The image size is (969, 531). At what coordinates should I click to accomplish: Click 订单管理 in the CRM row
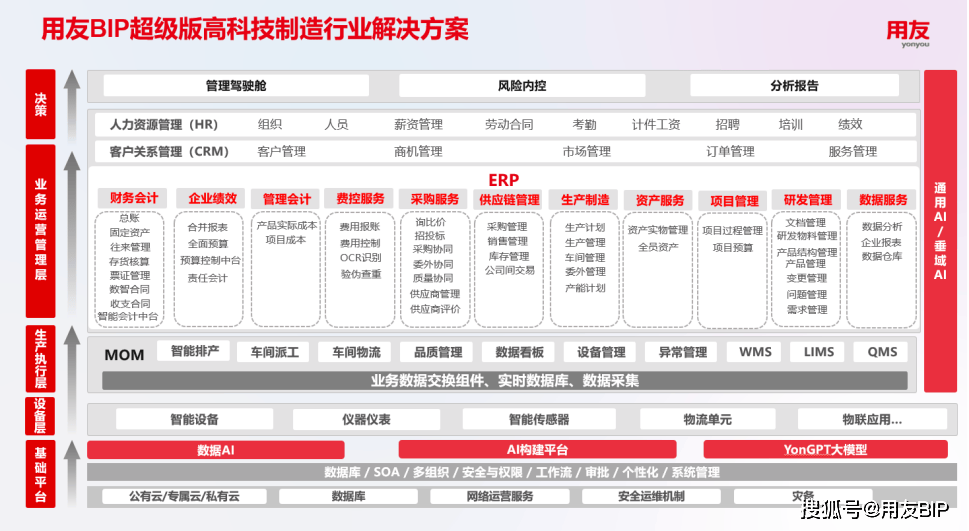point(730,151)
